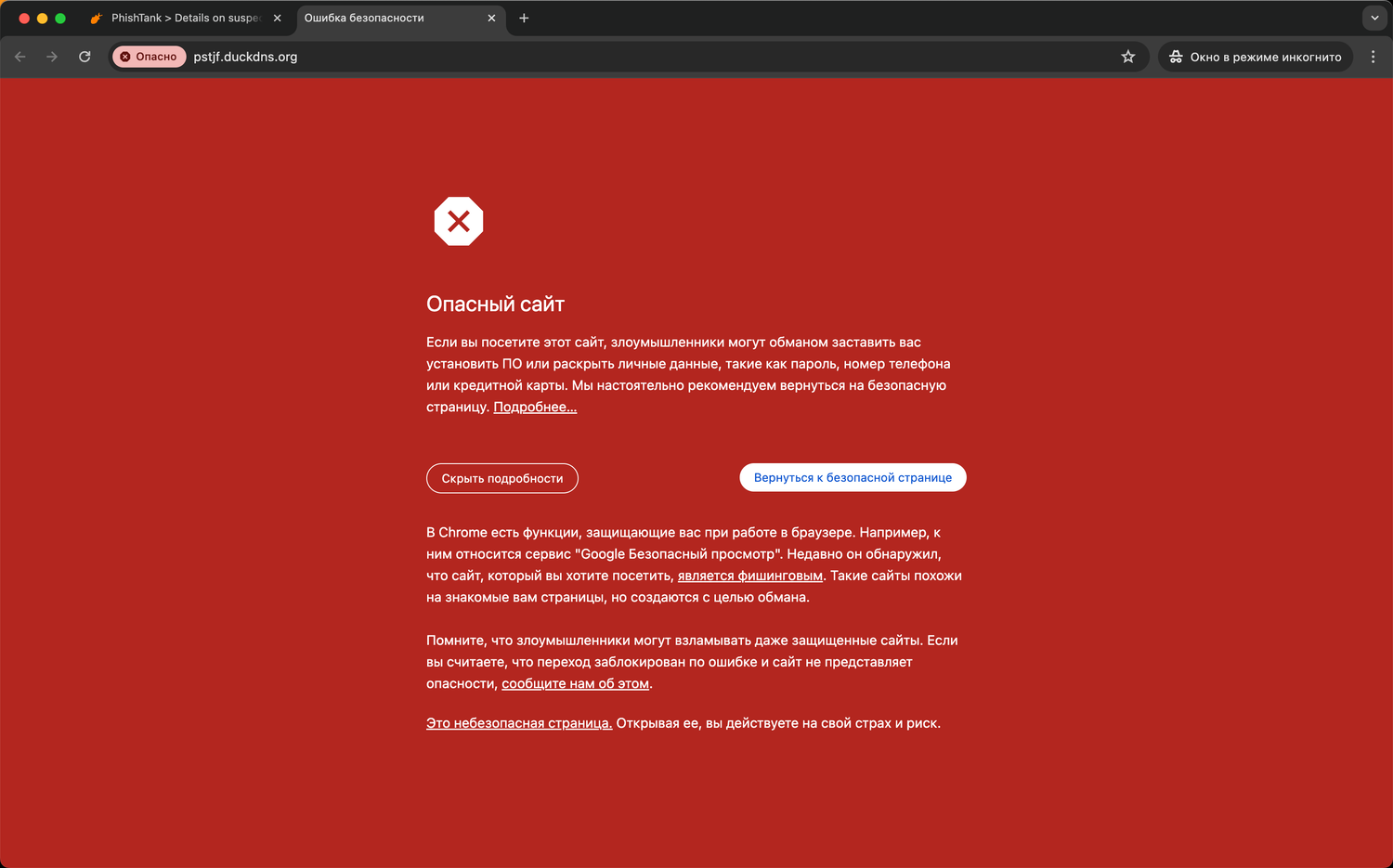Switch to the PhishTank details tab
Image resolution: width=1393 pixels, height=868 pixels.
pyautogui.click(x=186, y=18)
